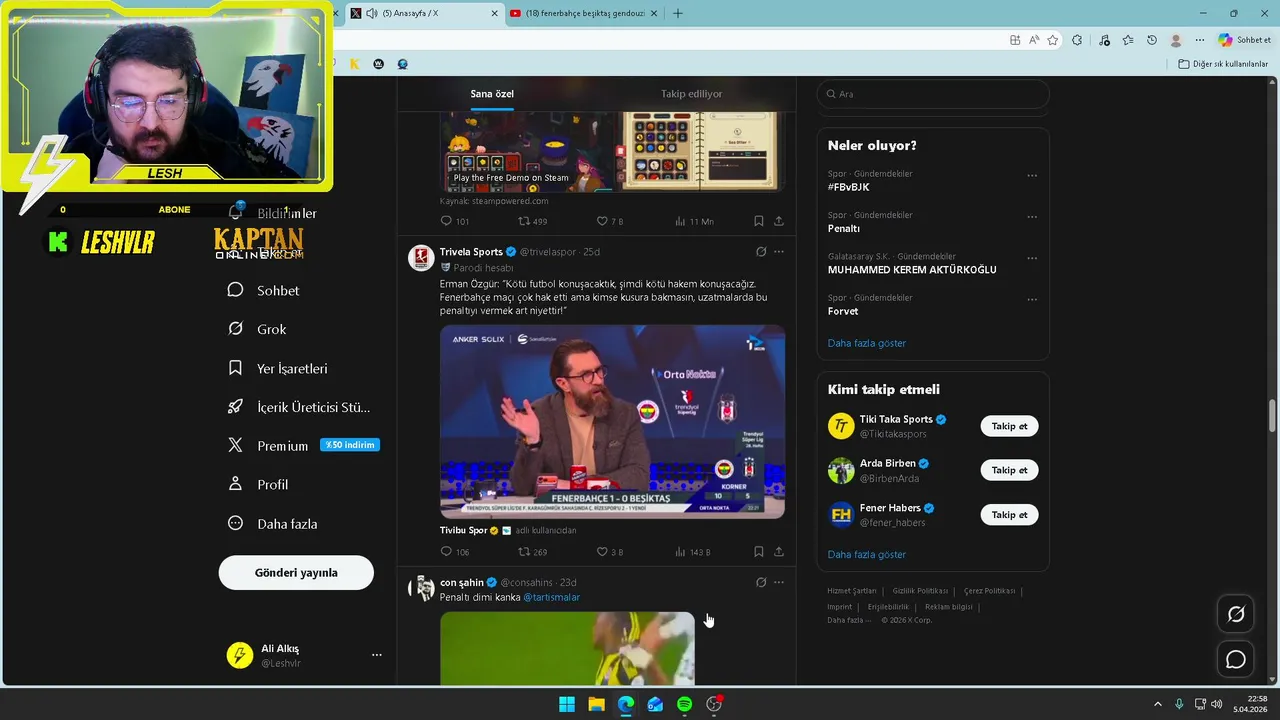Share the steampowered.com post

pos(779,221)
